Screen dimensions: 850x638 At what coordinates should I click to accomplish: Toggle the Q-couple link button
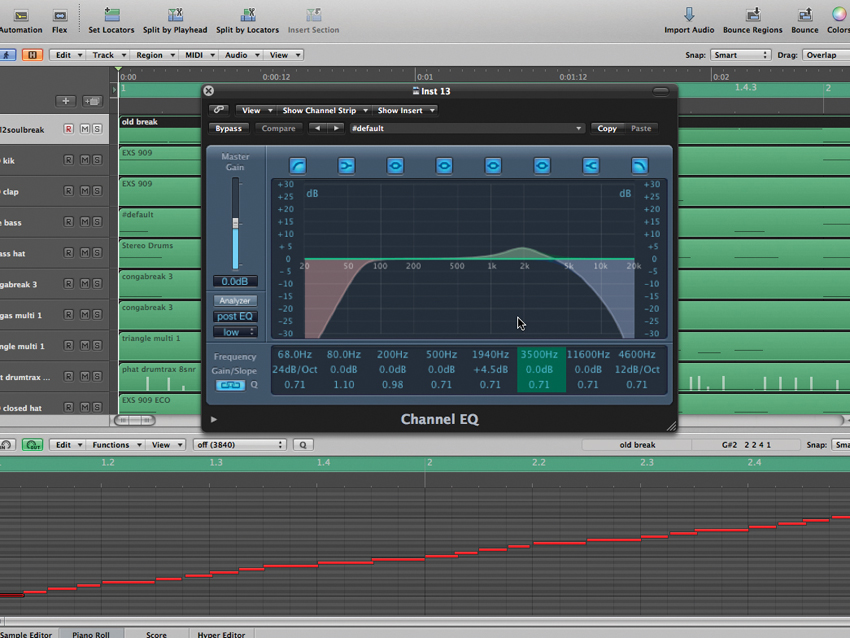coord(231,385)
